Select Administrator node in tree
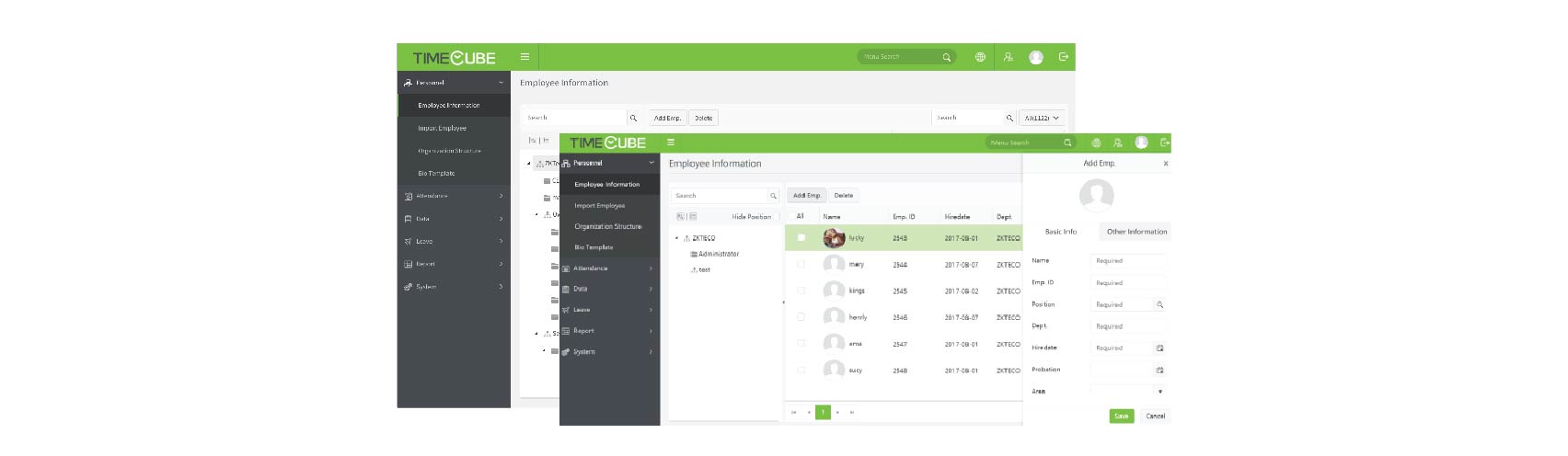This screenshot has width=1568, height=456. coord(715,254)
